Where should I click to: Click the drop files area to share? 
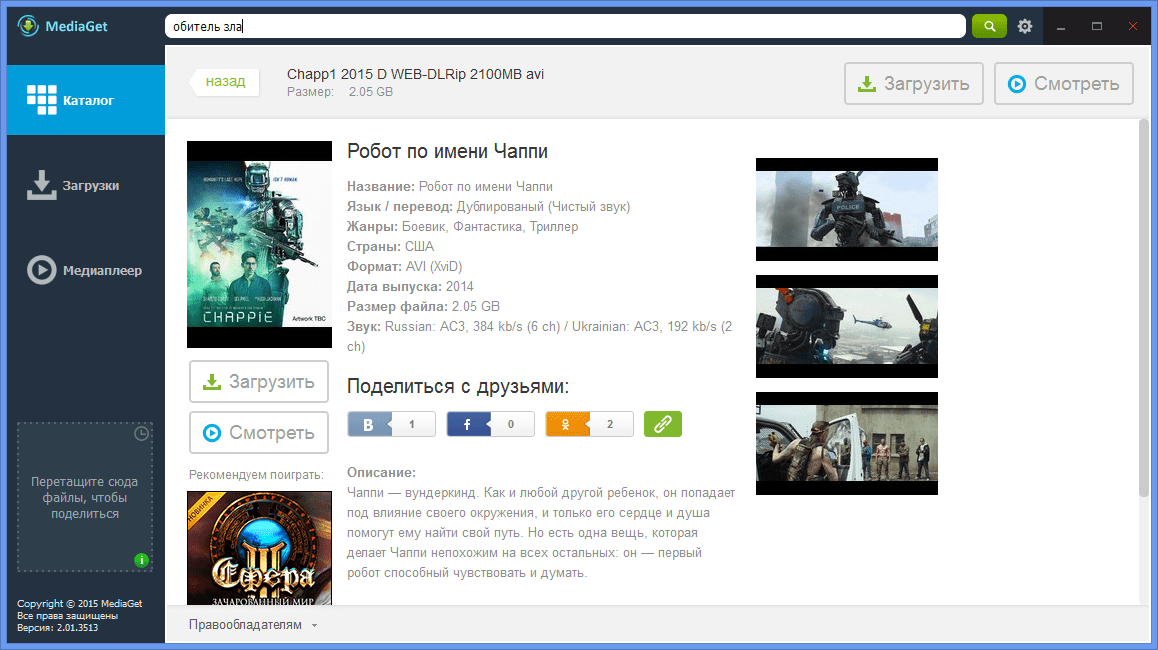(85, 497)
